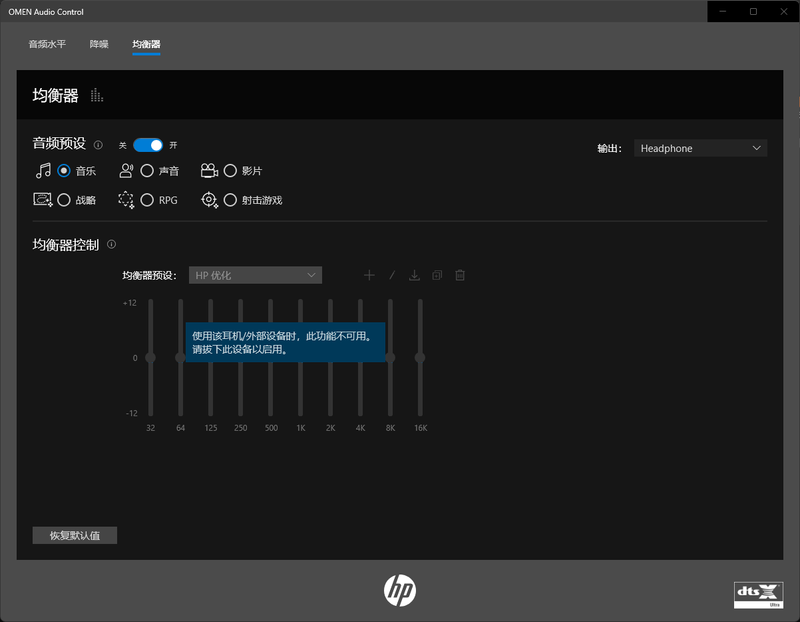Click the rename preset pencil icon
800x622 pixels.
pyautogui.click(x=392, y=276)
